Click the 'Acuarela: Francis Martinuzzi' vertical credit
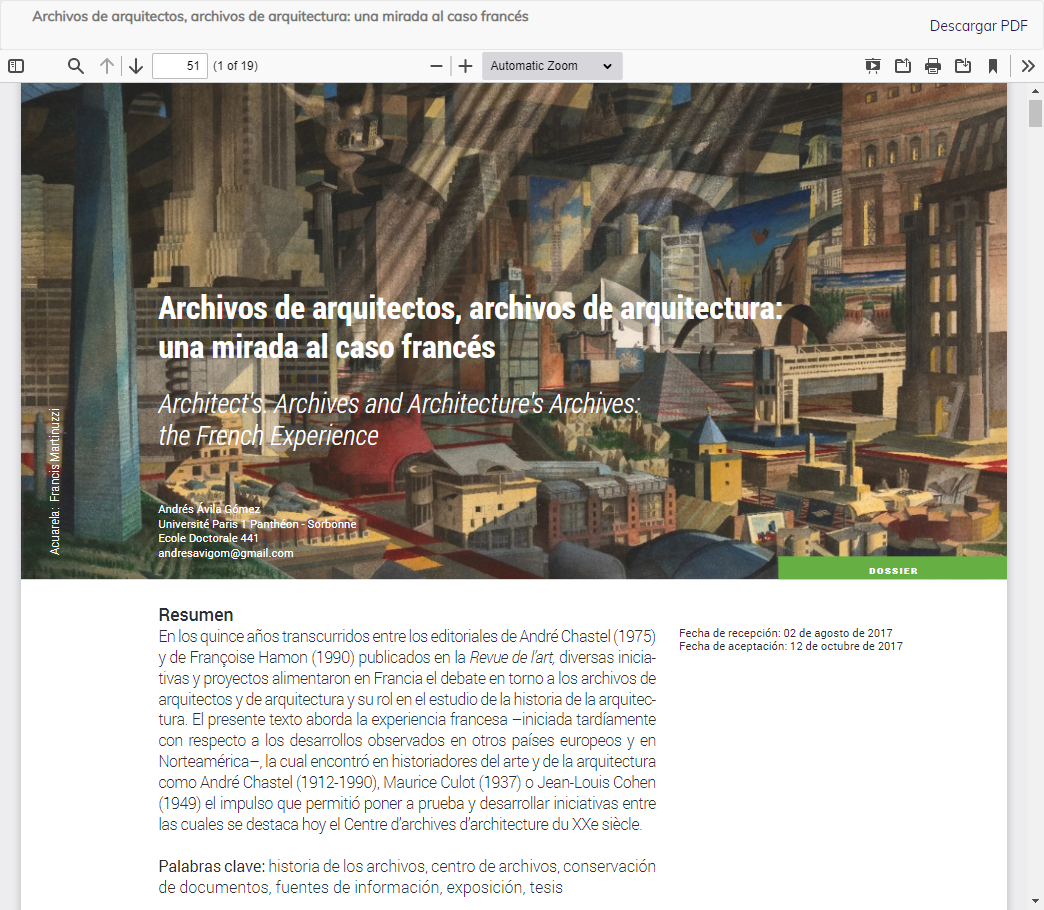 pos(55,481)
